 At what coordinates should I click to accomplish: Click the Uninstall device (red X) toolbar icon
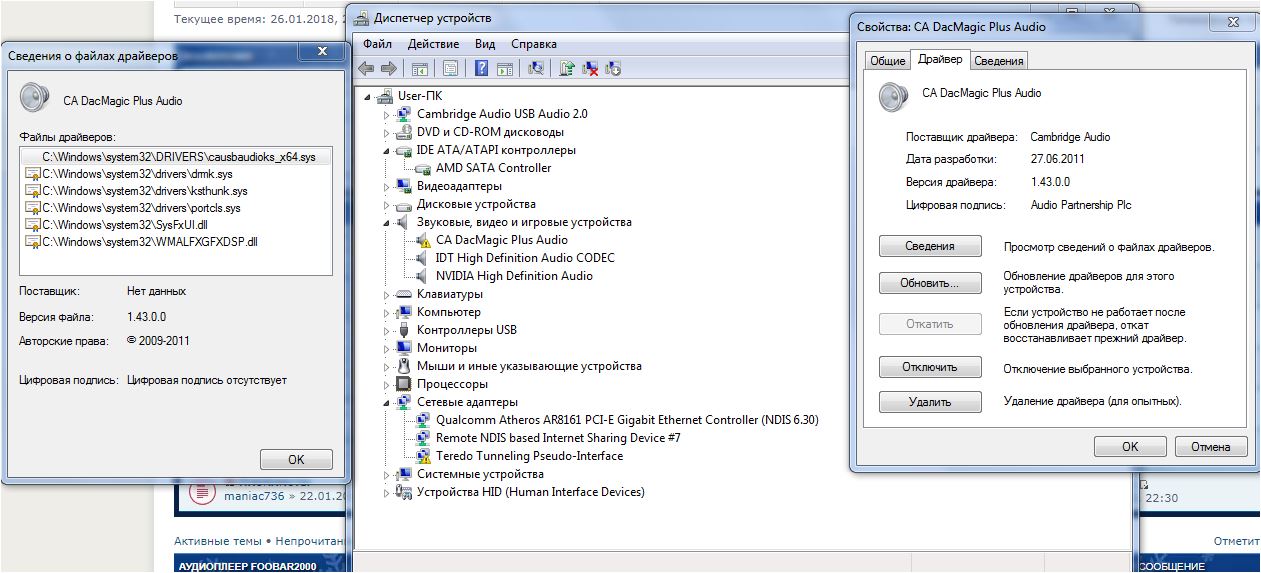click(591, 69)
